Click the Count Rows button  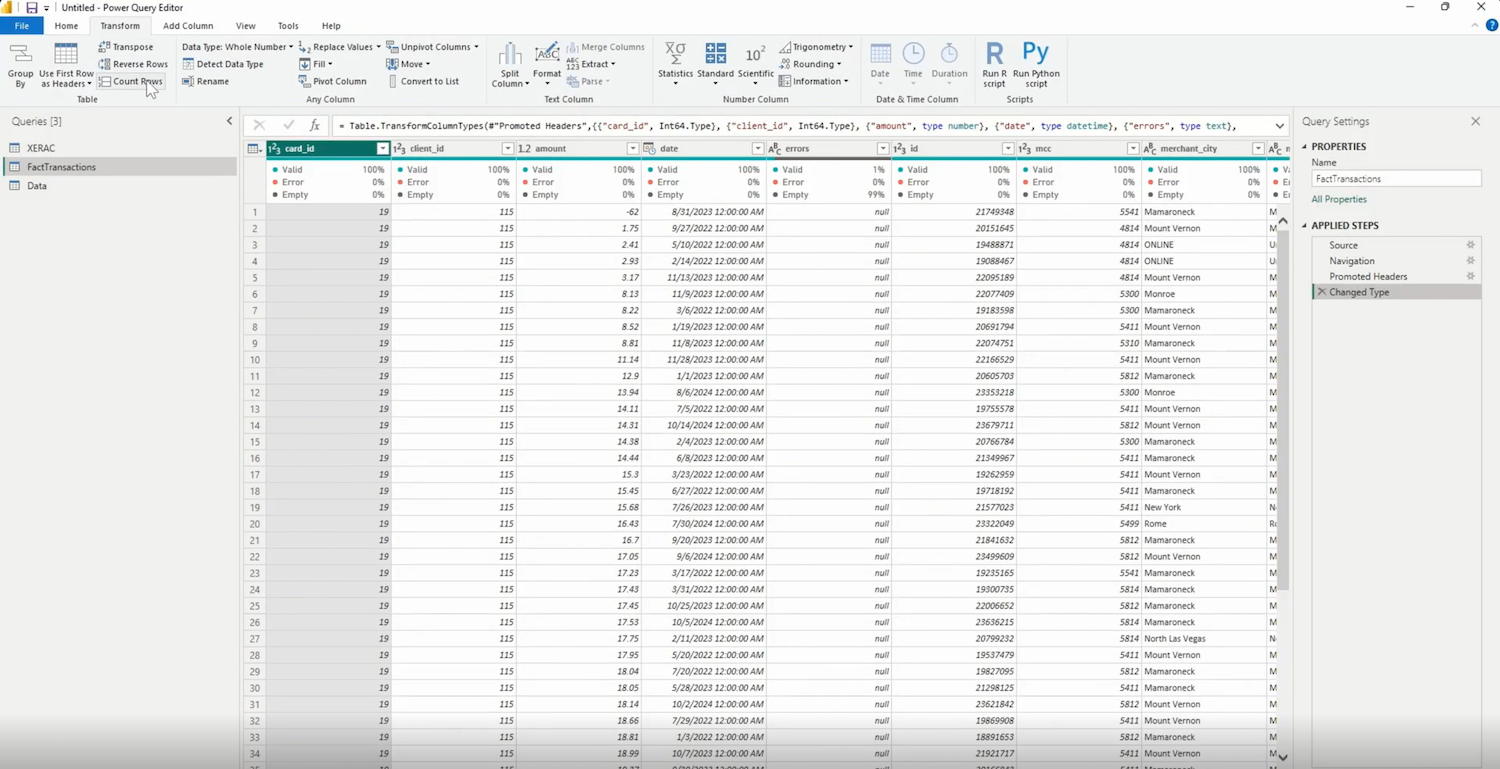point(131,81)
